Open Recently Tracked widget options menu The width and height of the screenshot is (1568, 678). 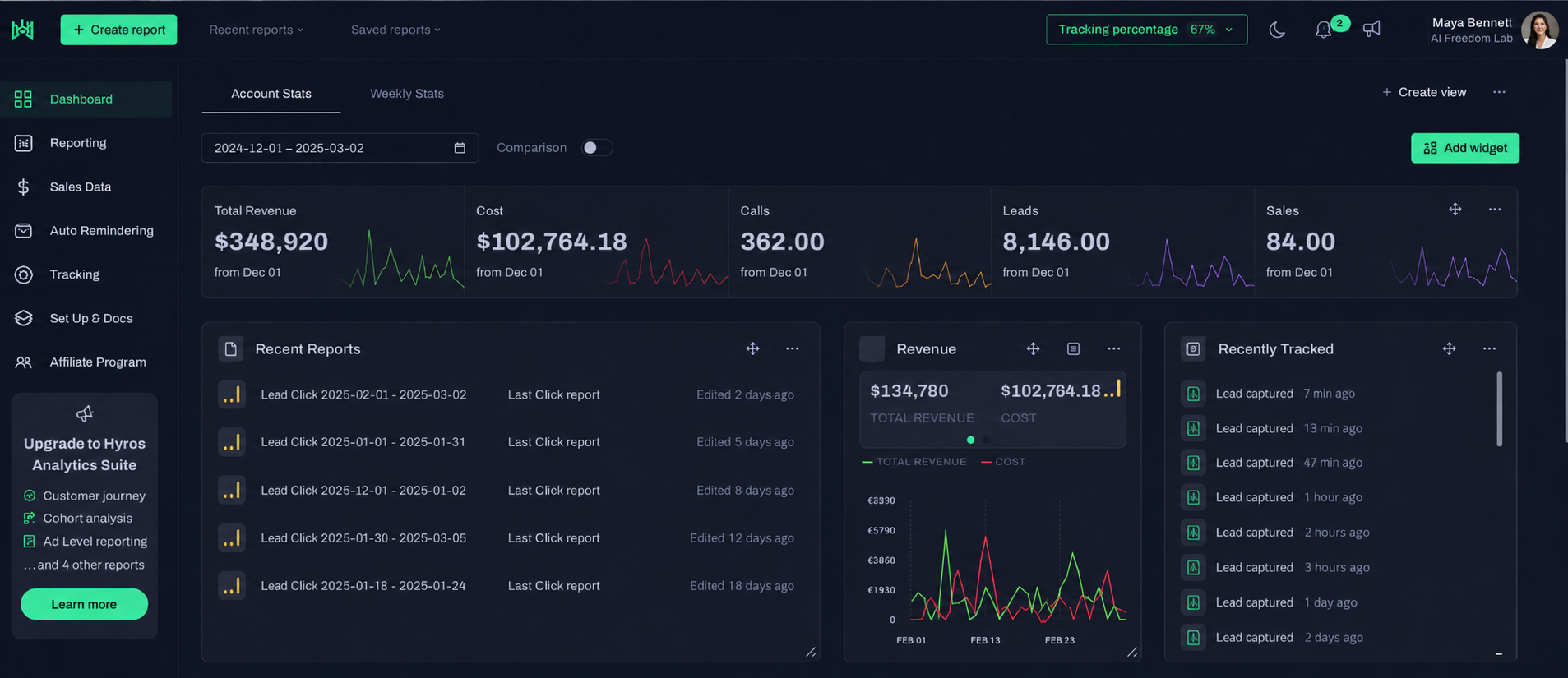pos(1489,348)
